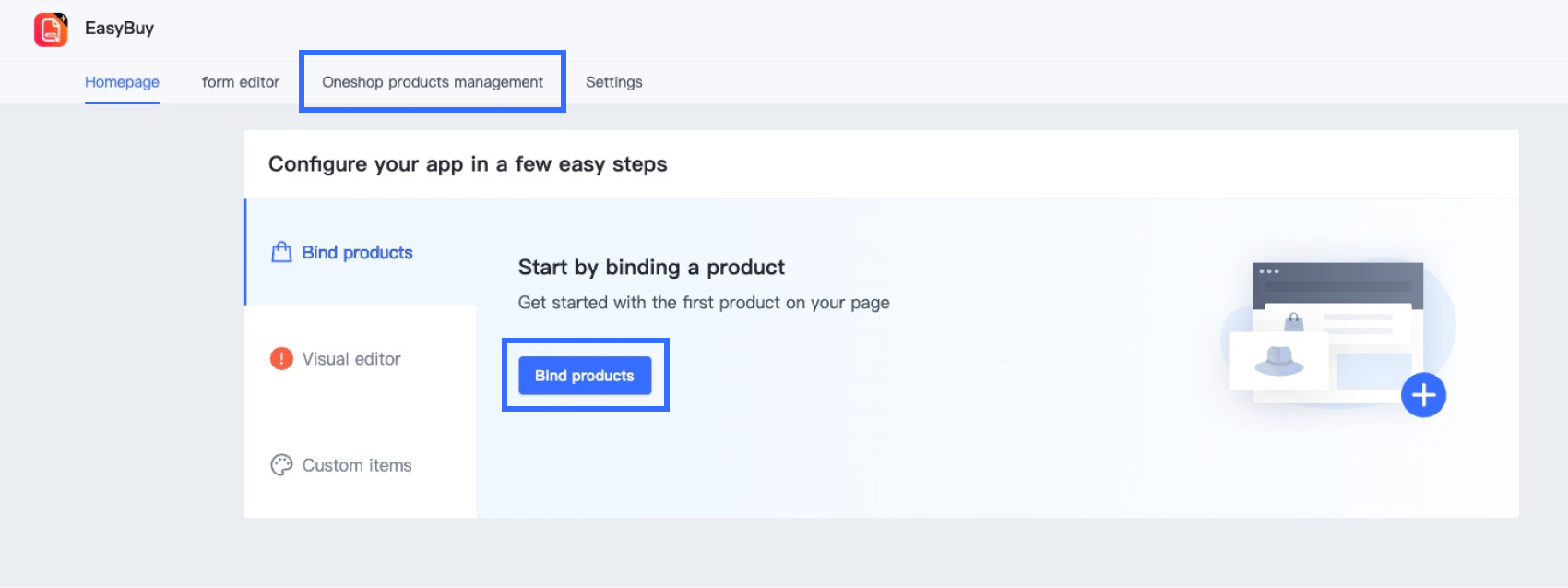The width and height of the screenshot is (1568, 588).
Task: Click the palette icon beside Custom items
Action: click(281, 465)
